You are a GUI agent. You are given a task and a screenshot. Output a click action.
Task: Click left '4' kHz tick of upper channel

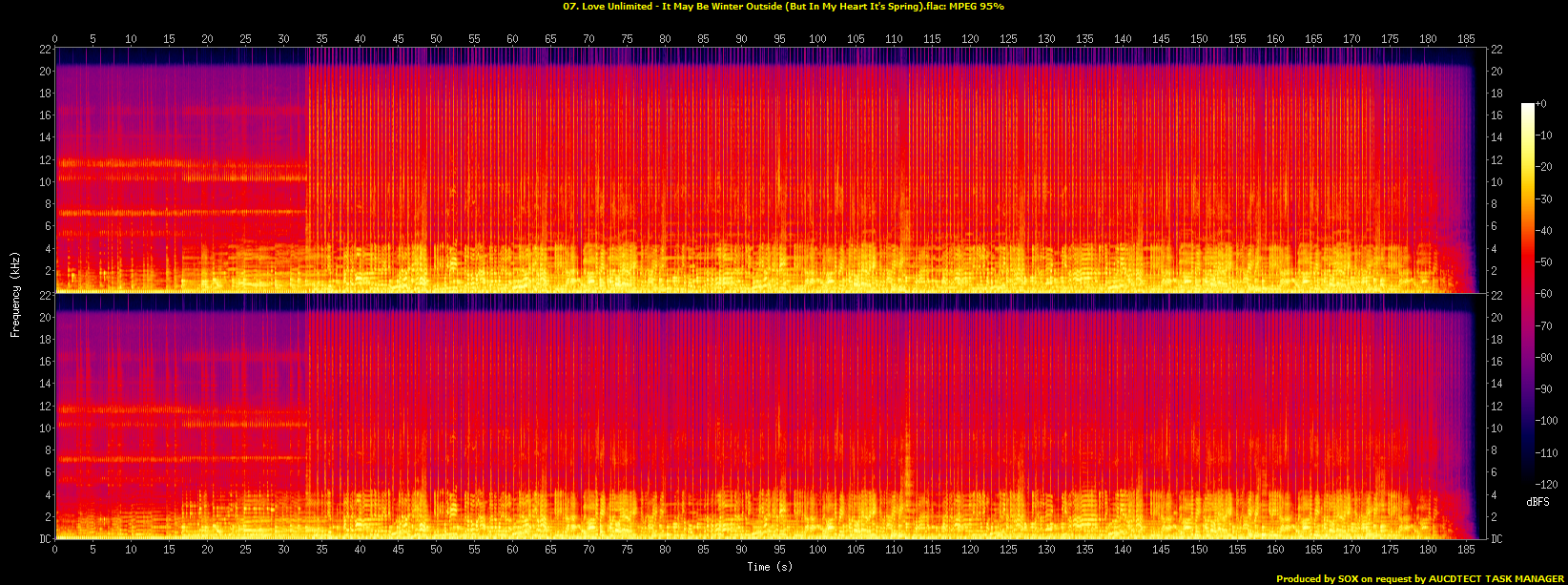pyautogui.click(x=48, y=249)
